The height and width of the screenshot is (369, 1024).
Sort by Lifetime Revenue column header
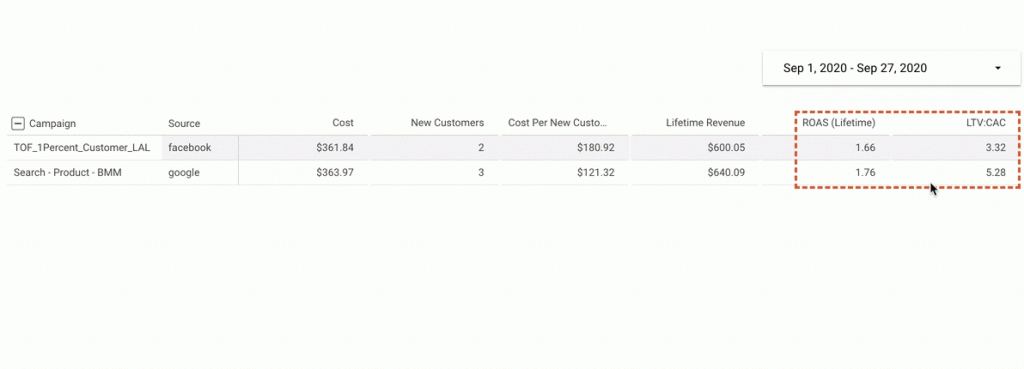point(705,122)
